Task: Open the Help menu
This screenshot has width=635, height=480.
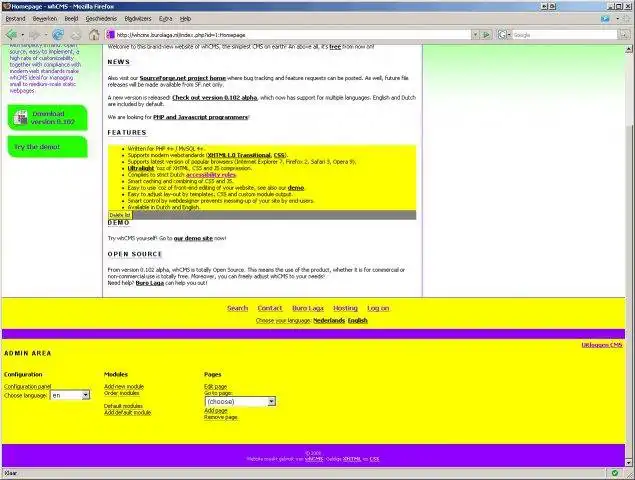Action: click(185, 19)
